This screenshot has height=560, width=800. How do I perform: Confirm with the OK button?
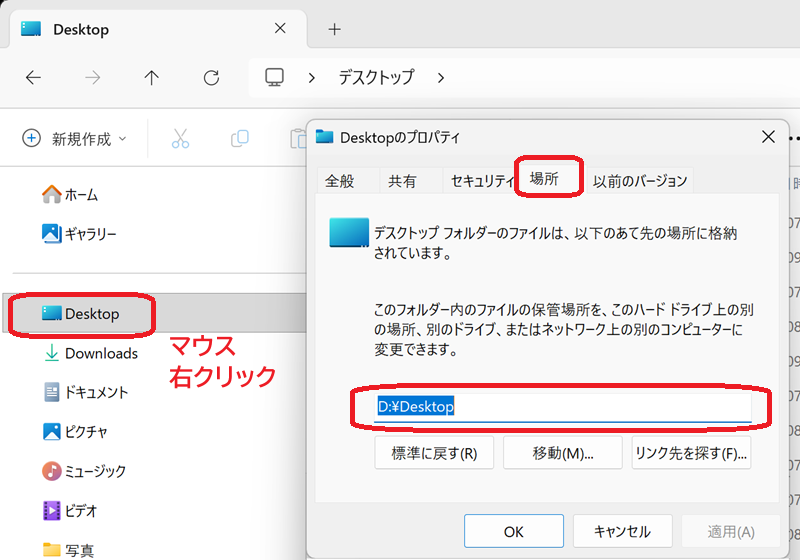point(514,531)
